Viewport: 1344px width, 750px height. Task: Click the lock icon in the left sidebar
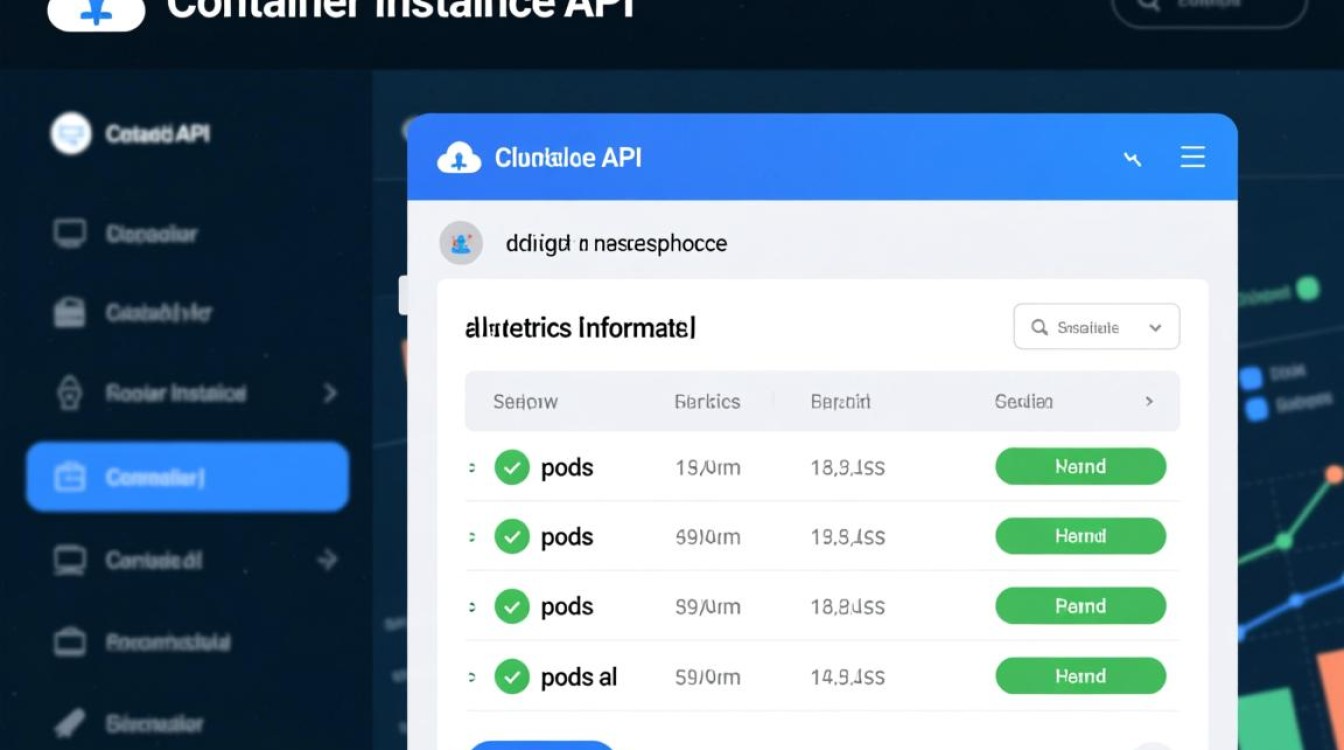pos(69,393)
